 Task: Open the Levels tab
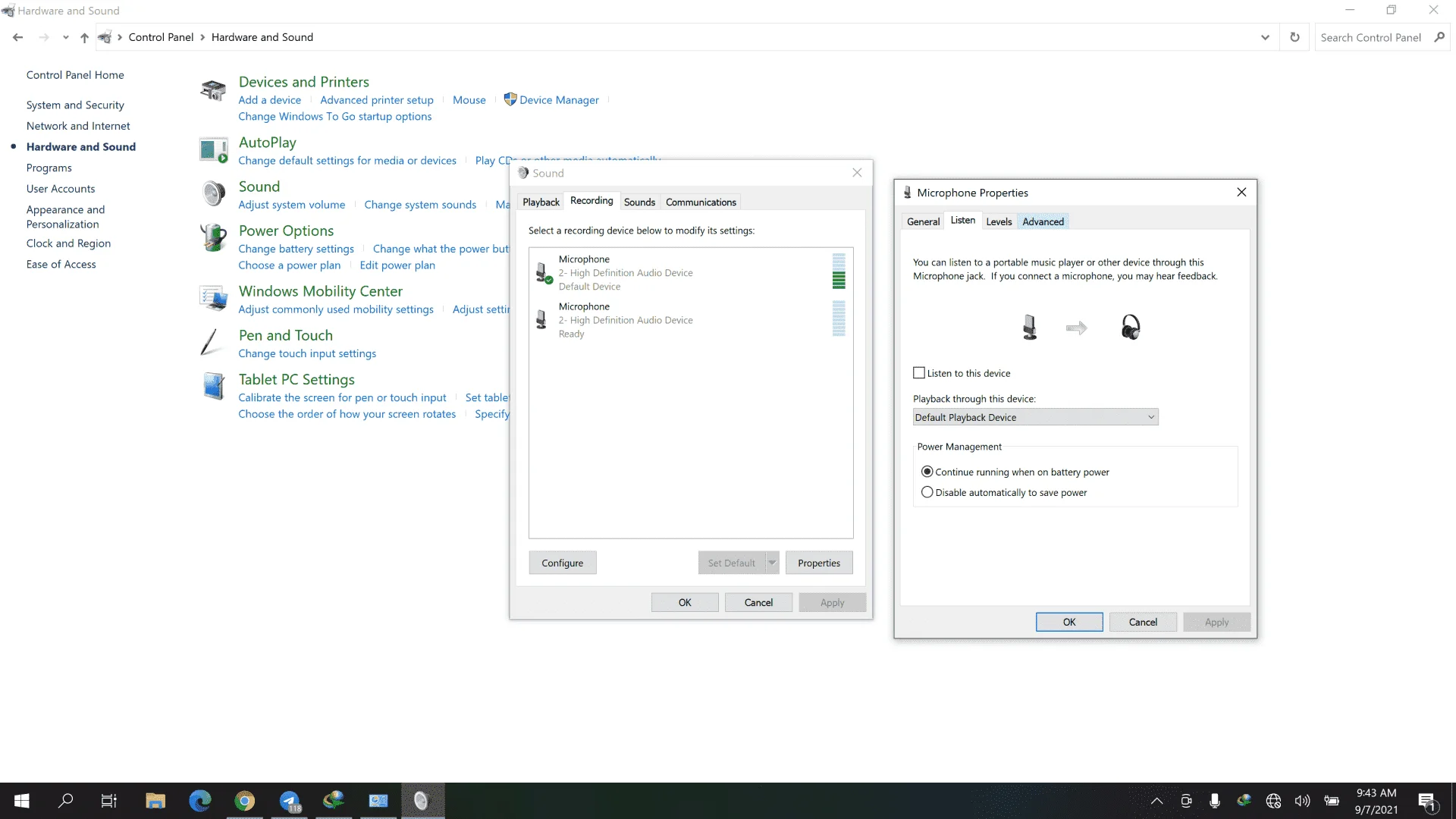(x=999, y=221)
